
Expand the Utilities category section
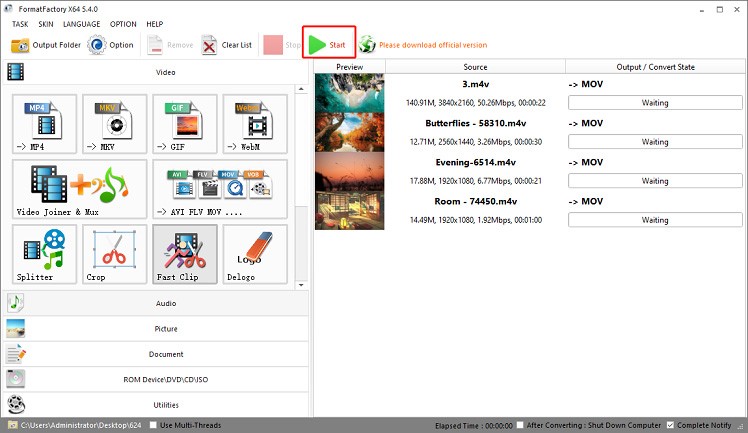coord(156,404)
